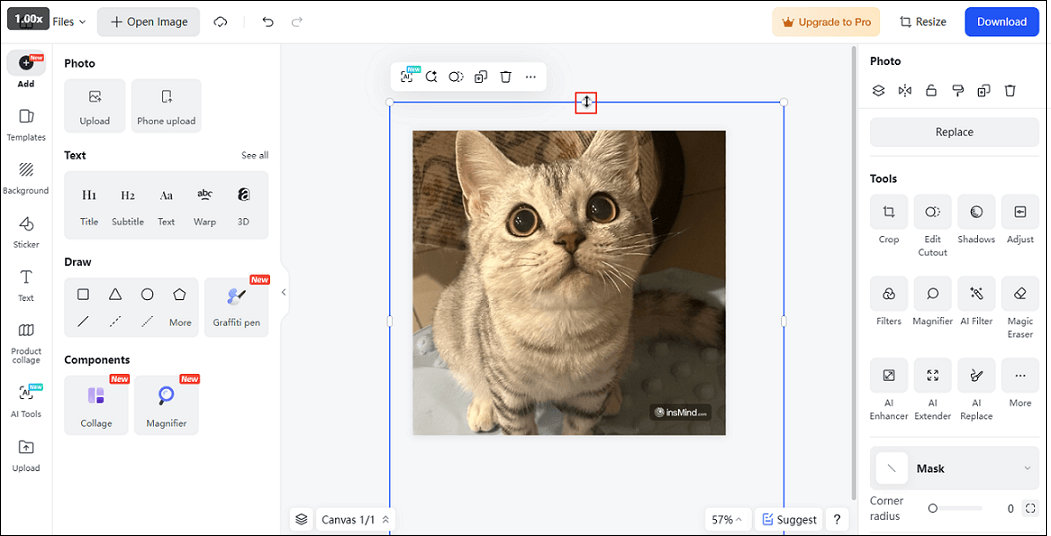Click the layer order icon in Photo panel

pos(878,90)
